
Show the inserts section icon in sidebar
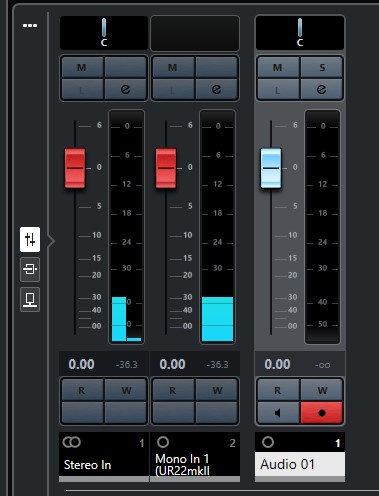[x=30, y=269]
